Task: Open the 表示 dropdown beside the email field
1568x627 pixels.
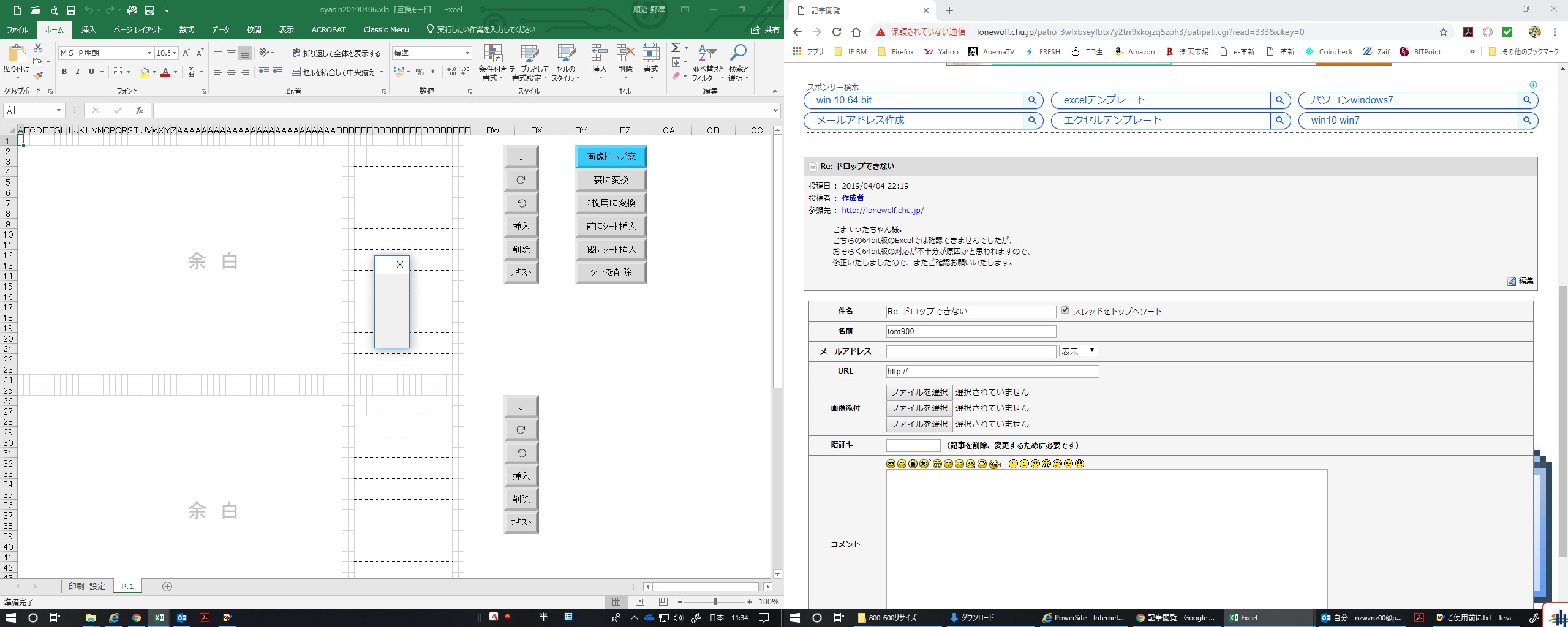Action: [x=1078, y=351]
